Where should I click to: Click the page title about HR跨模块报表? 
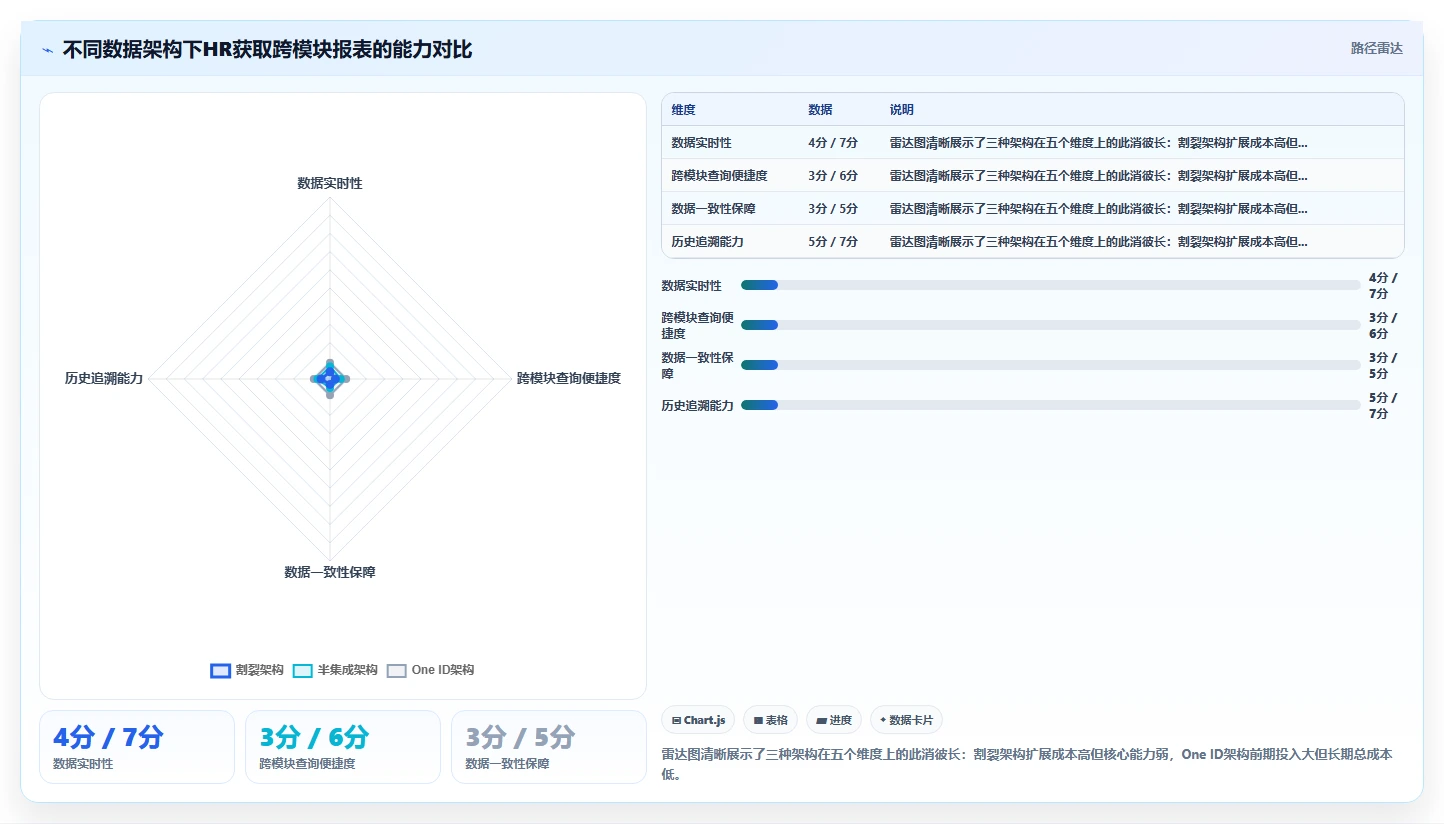point(267,49)
